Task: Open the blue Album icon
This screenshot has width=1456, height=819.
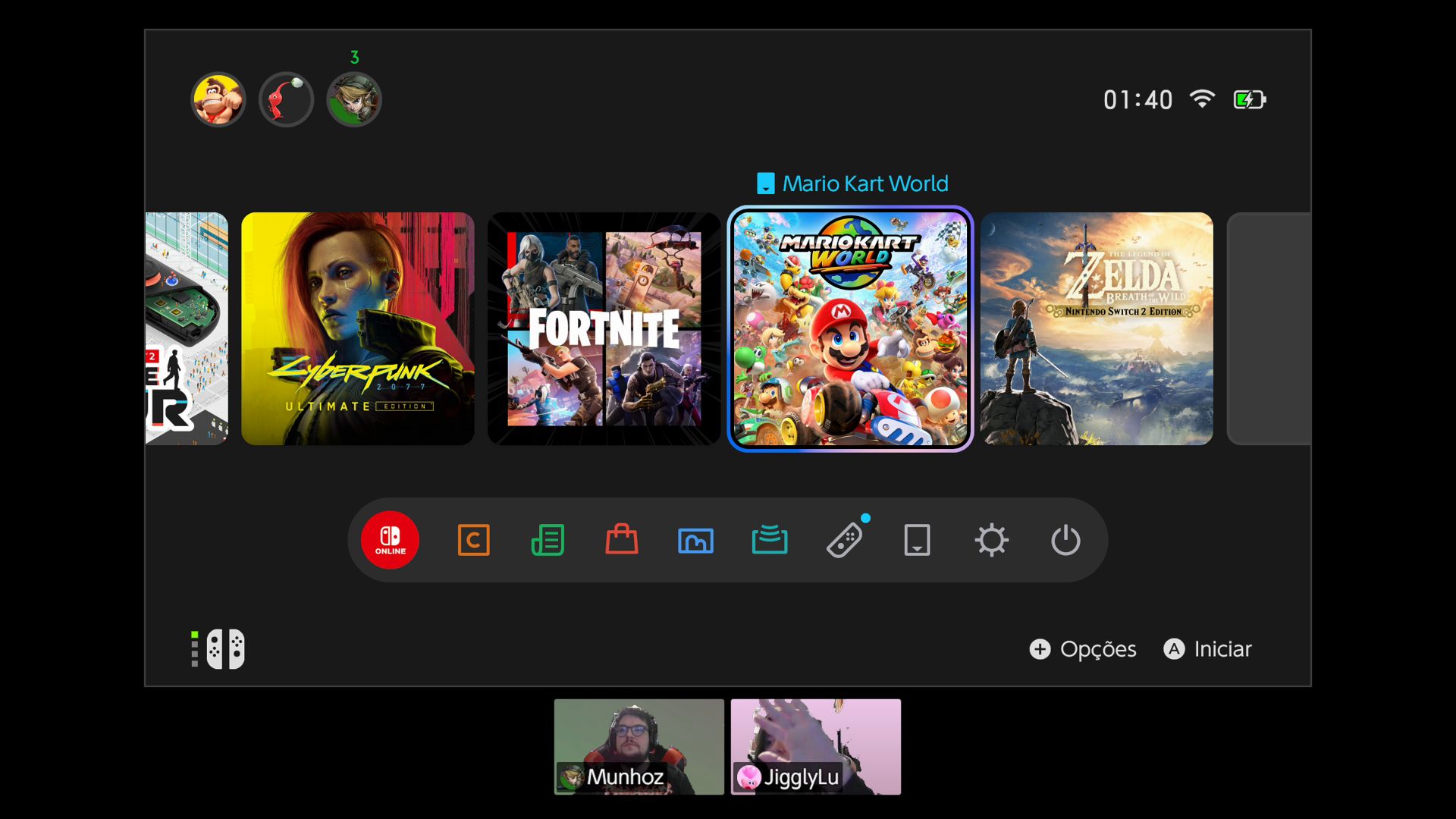Action: click(695, 540)
